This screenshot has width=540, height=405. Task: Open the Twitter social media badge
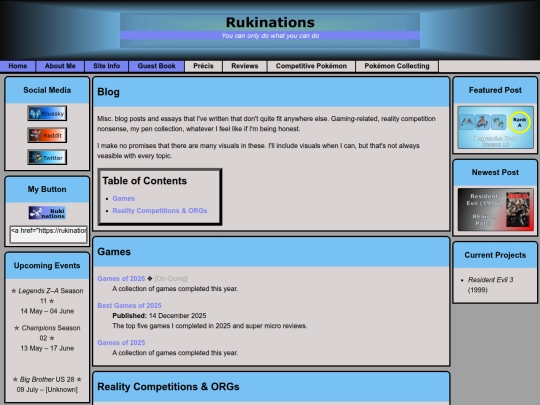pos(47,157)
